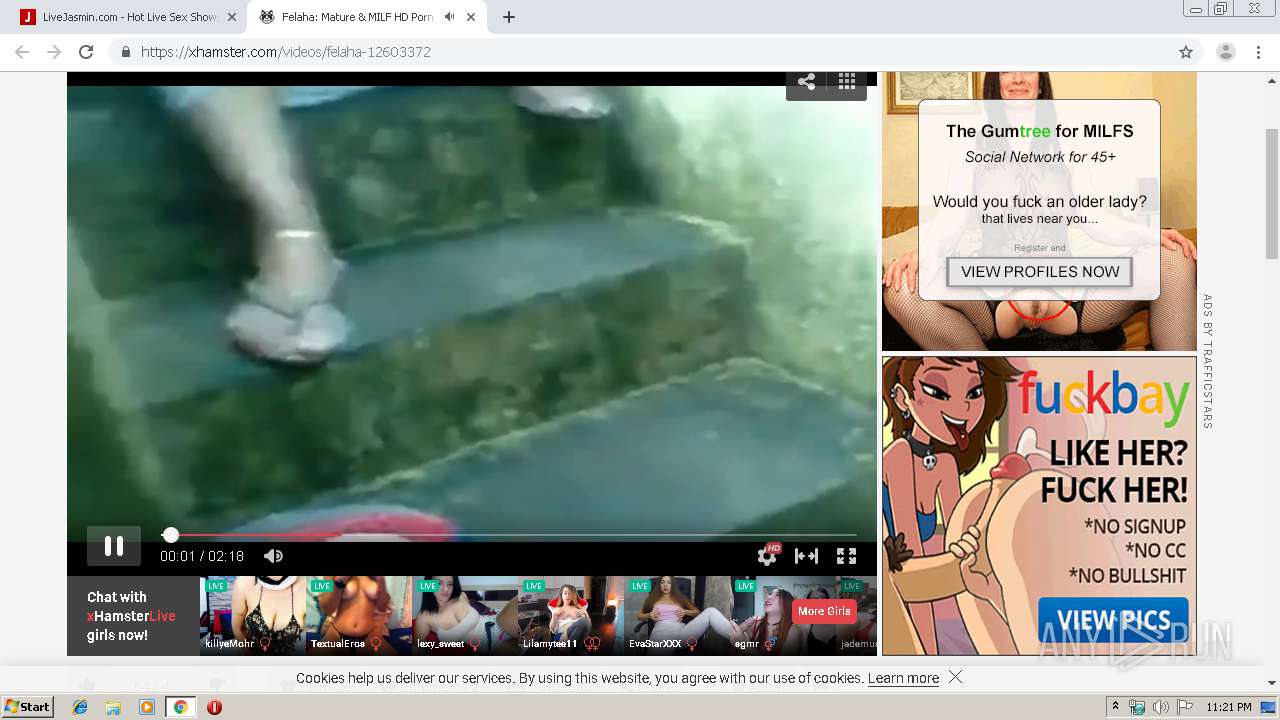The image size is (1280, 720).
Task: Click the More Girls button
Action: (x=824, y=611)
